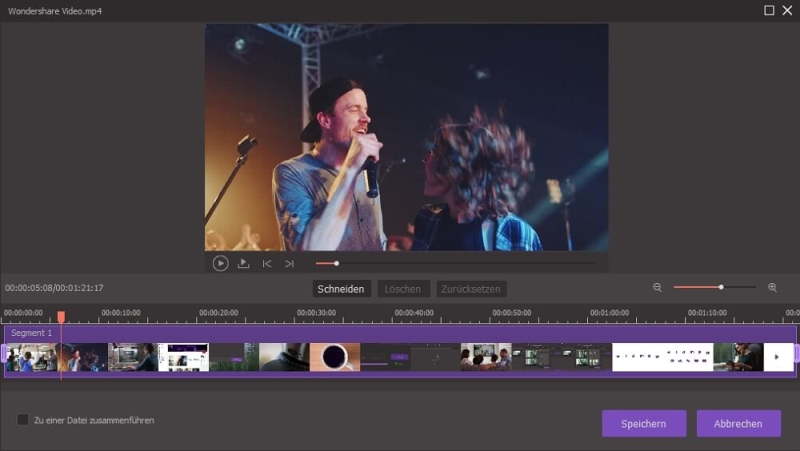Click the export frame icon beside play
The image size is (800, 451).
tap(243, 264)
